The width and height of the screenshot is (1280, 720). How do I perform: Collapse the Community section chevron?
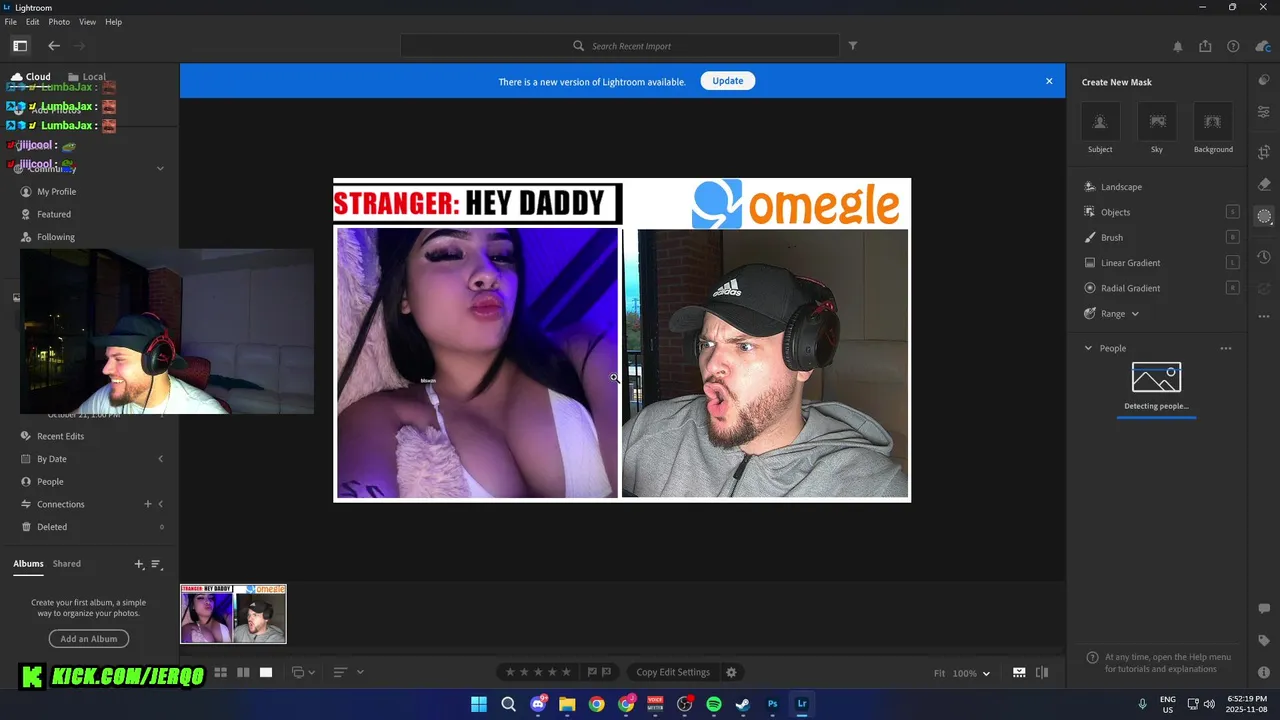tap(160, 168)
